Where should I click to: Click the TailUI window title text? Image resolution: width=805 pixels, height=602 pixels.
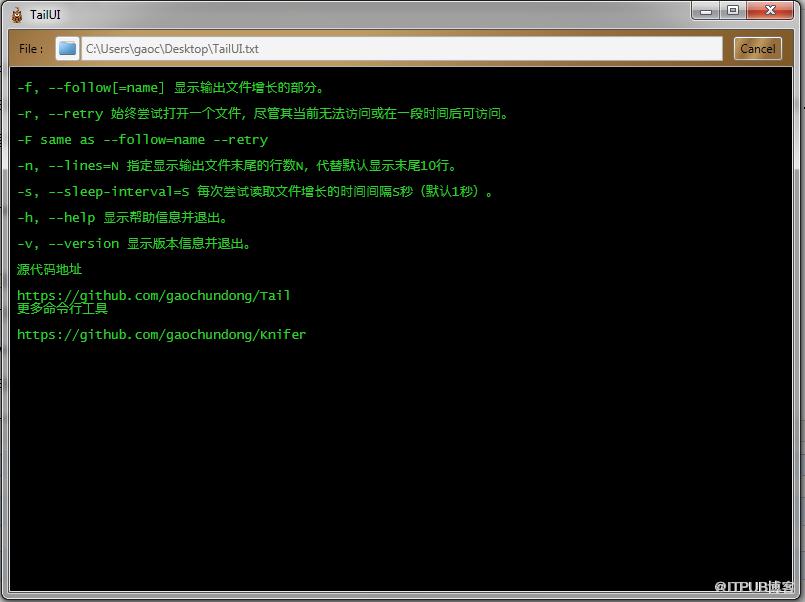click(45, 15)
